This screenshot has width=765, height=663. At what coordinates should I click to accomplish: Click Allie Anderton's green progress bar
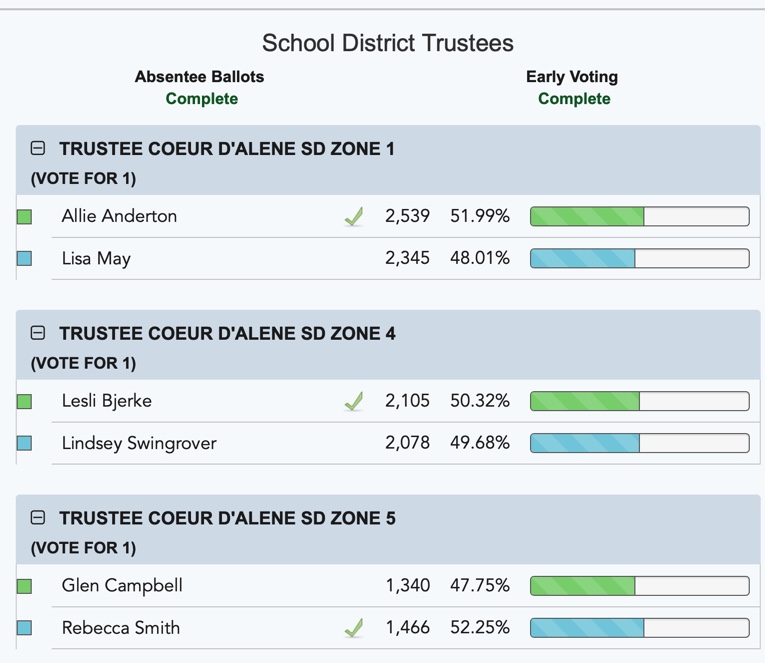click(640, 216)
